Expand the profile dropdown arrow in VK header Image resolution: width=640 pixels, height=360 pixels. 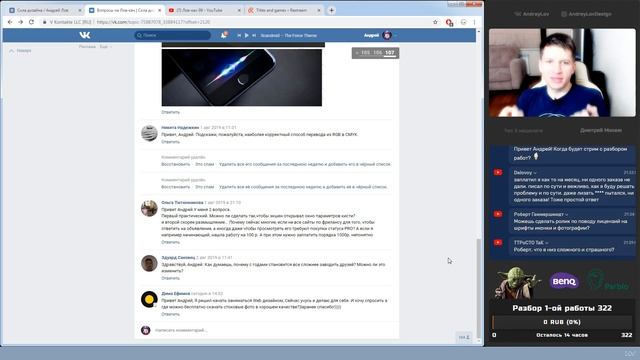pyautogui.click(x=396, y=36)
